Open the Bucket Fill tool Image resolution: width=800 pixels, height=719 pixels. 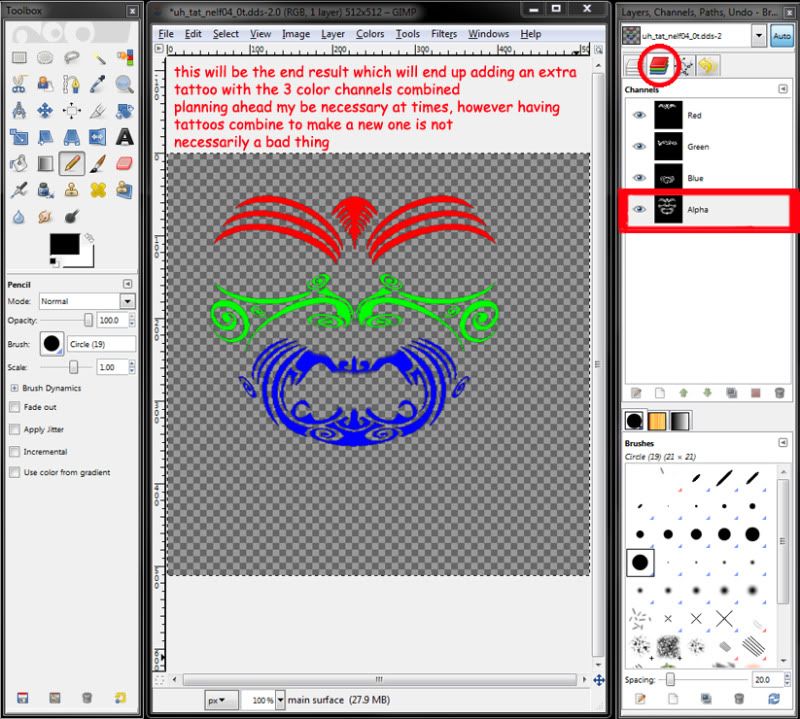click(19, 163)
